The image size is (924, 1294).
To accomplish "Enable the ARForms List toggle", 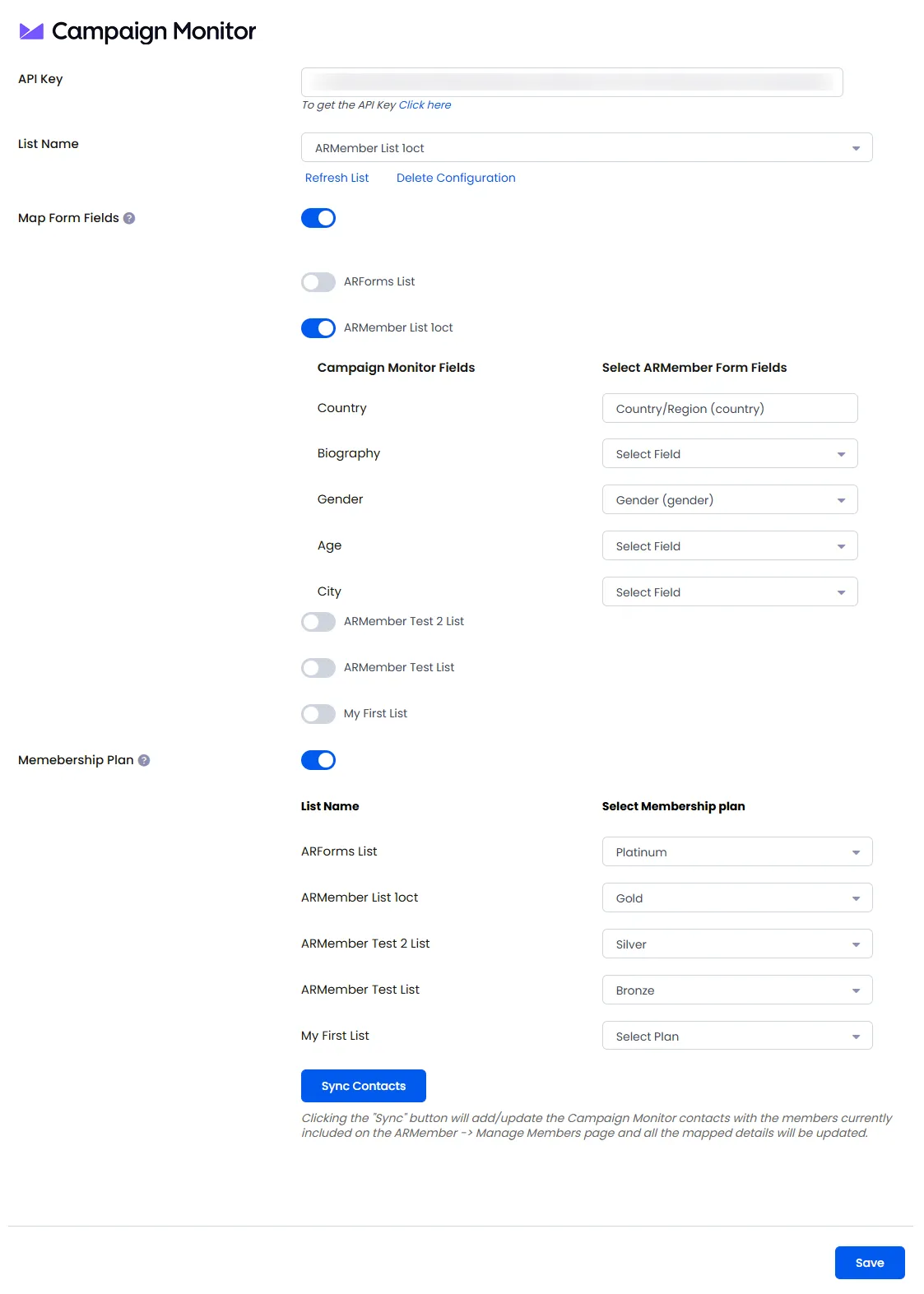I will click(318, 282).
